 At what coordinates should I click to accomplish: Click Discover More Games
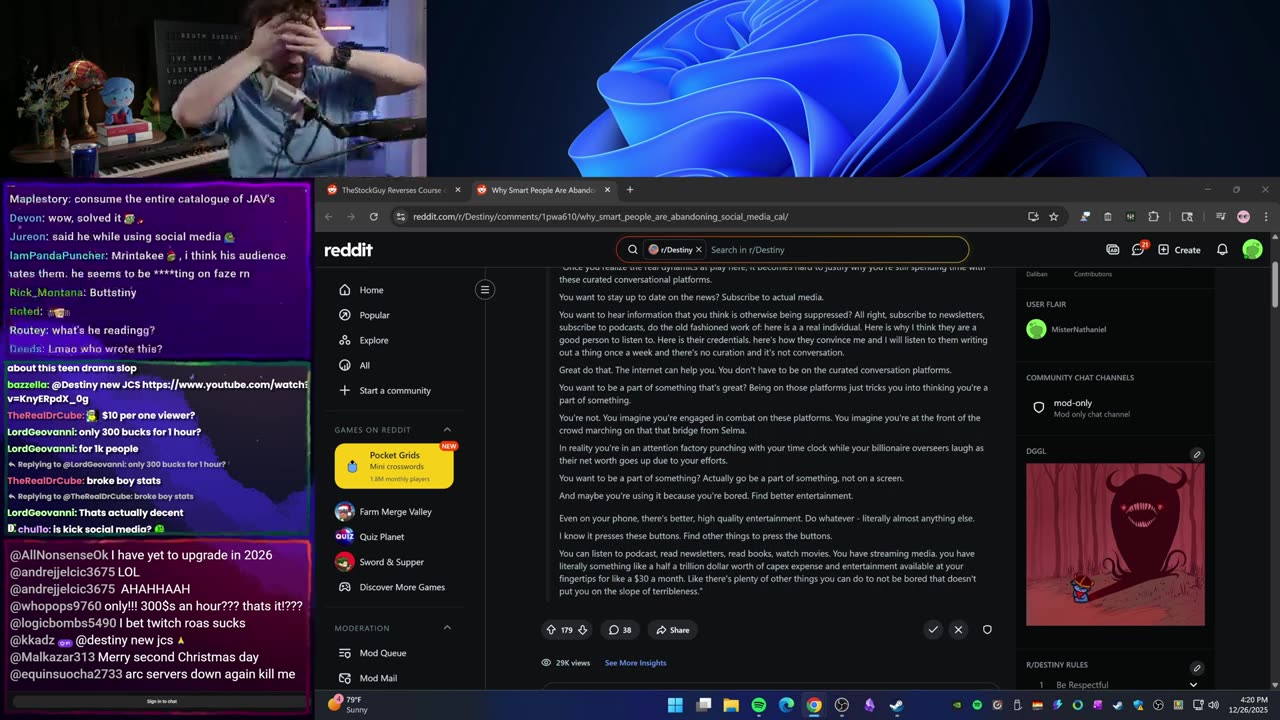(x=400, y=587)
